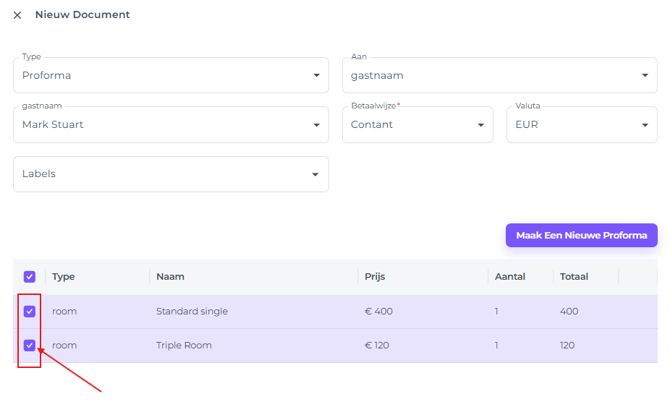Open the gastnaam dropdown with Mark Stuart
670x407 pixels.
pyautogui.click(x=170, y=125)
